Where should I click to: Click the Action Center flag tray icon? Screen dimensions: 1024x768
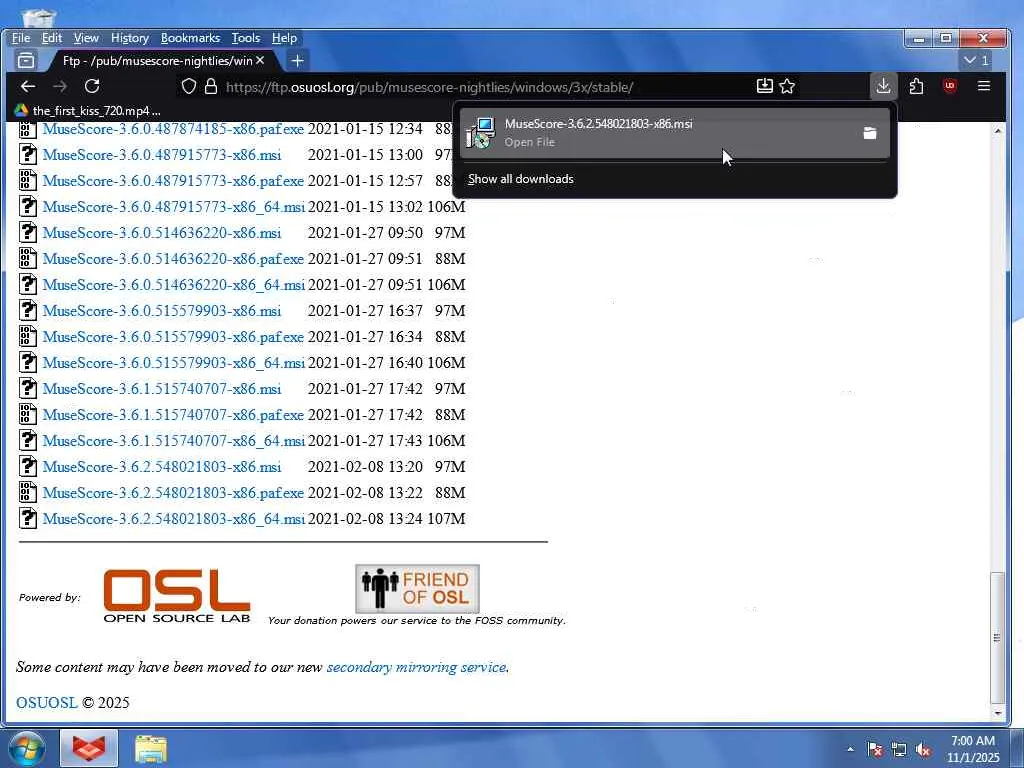[875, 750]
